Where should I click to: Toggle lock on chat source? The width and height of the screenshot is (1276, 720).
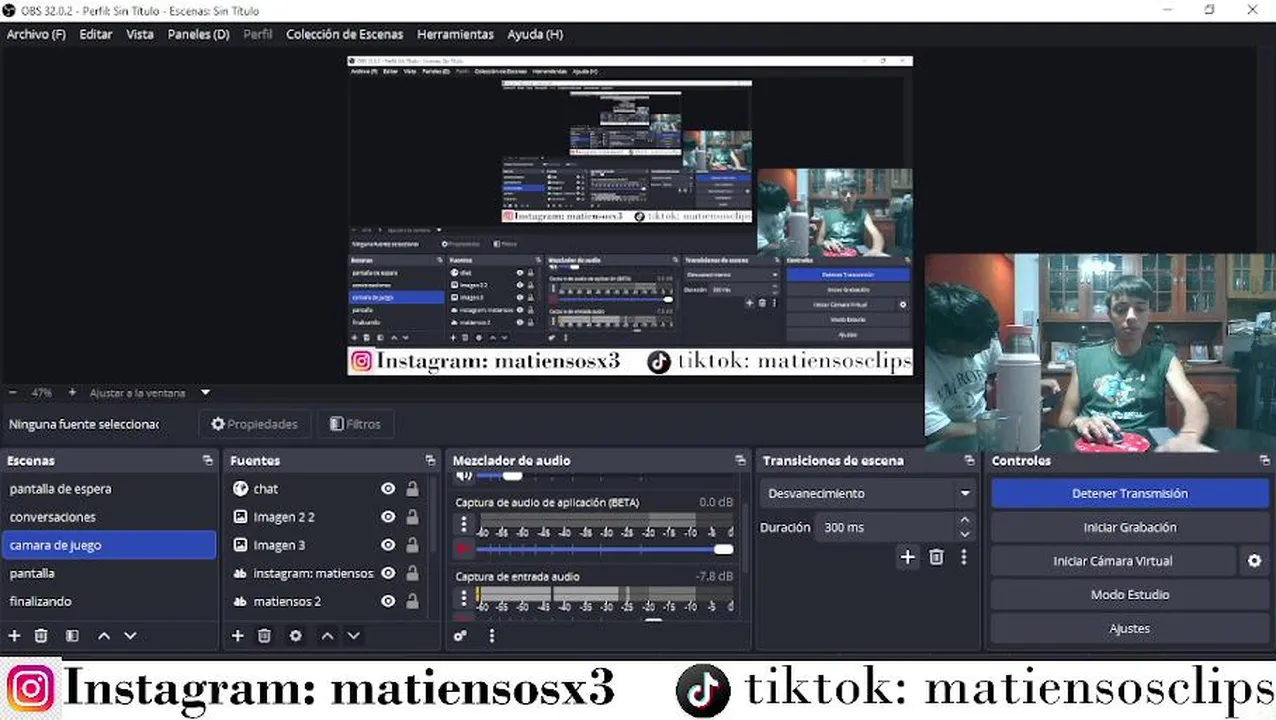click(412, 489)
